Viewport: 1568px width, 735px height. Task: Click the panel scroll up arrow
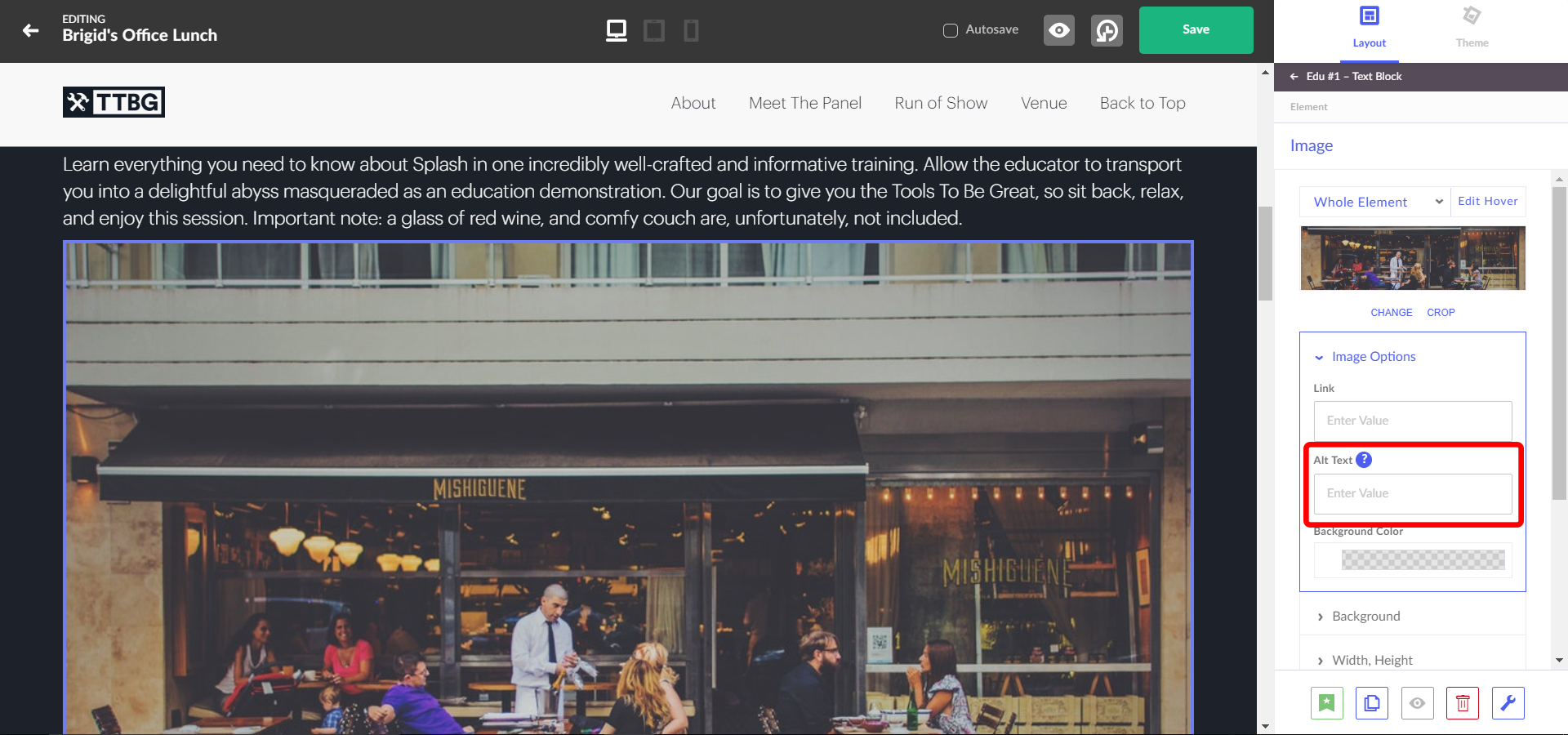(1559, 179)
